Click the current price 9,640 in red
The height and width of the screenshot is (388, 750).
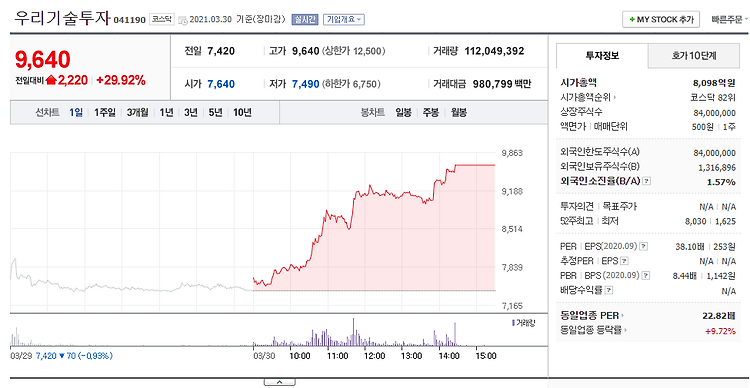pos(43,59)
